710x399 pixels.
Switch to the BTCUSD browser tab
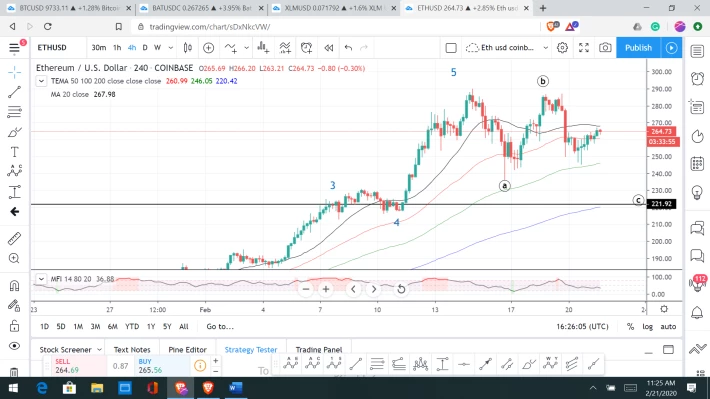click(69, 8)
